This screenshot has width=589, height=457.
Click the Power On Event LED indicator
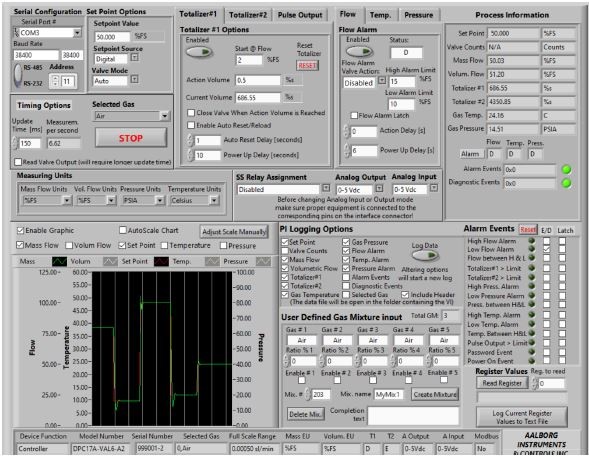coord(532,360)
